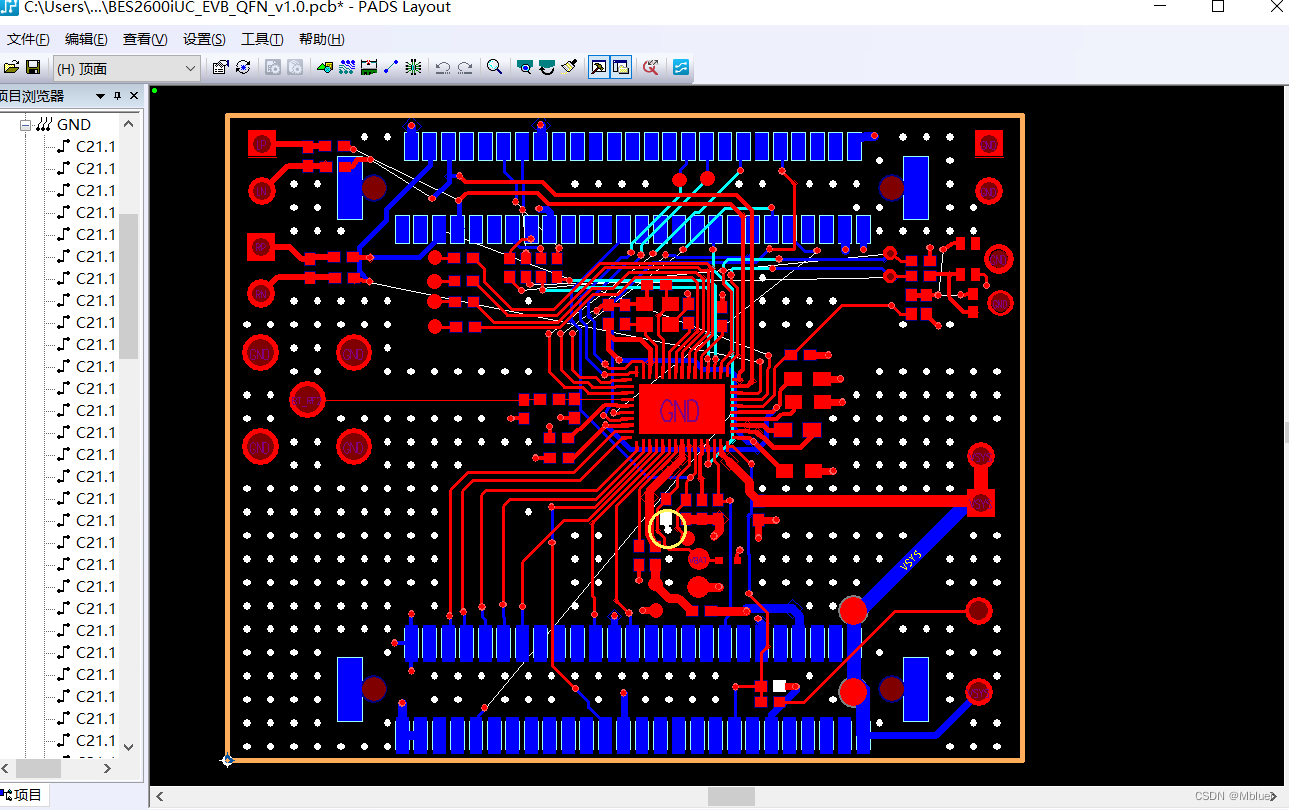Screen dimensions: 1289x810
Task: Open the BGA toolbar icon
Action: click(413, 67)
